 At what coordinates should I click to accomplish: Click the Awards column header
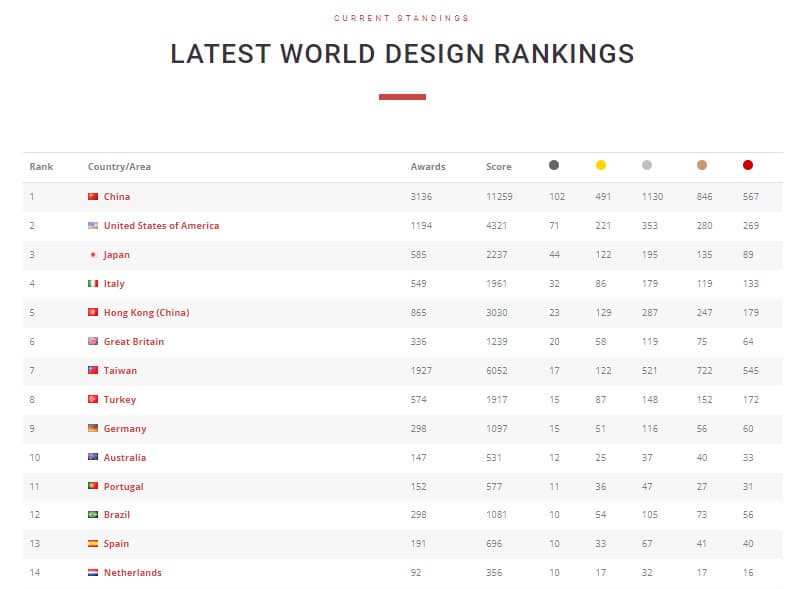(x=428, y=167)
